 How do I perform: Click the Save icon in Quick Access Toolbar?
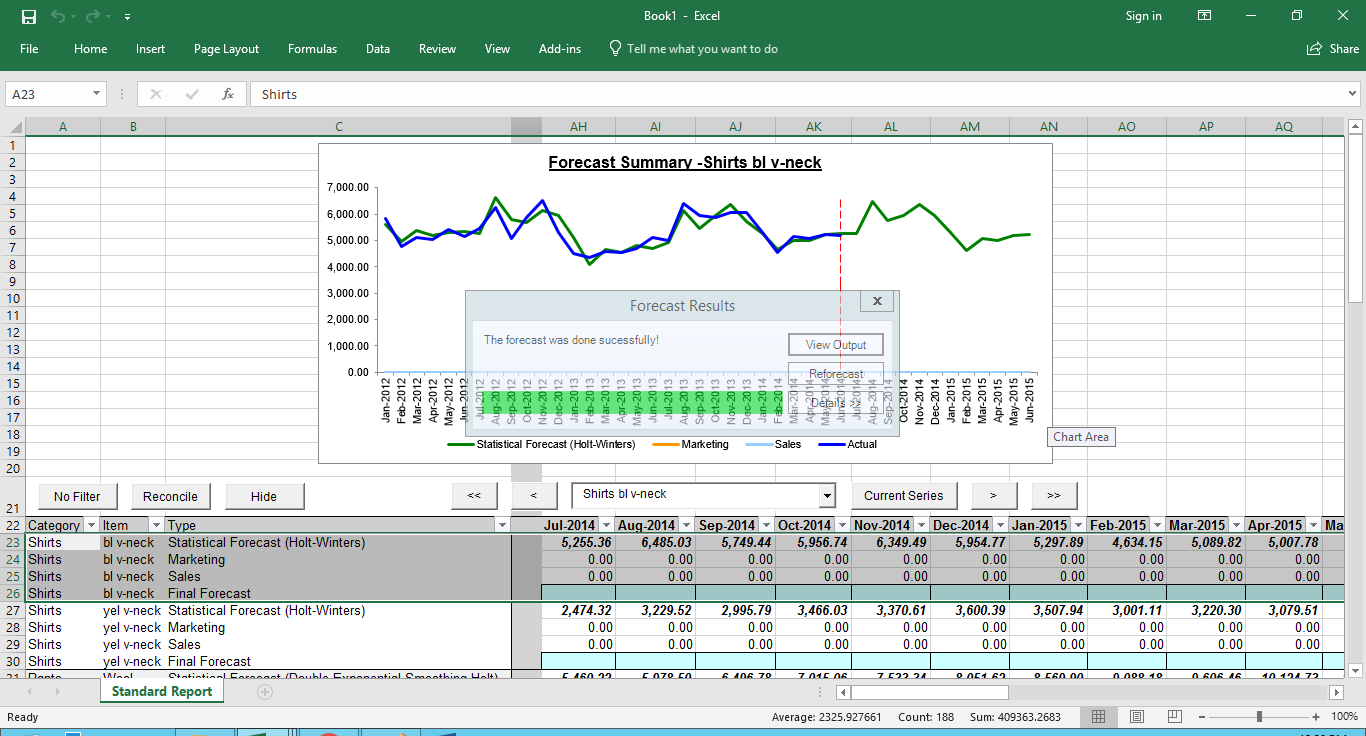(27, 16)
